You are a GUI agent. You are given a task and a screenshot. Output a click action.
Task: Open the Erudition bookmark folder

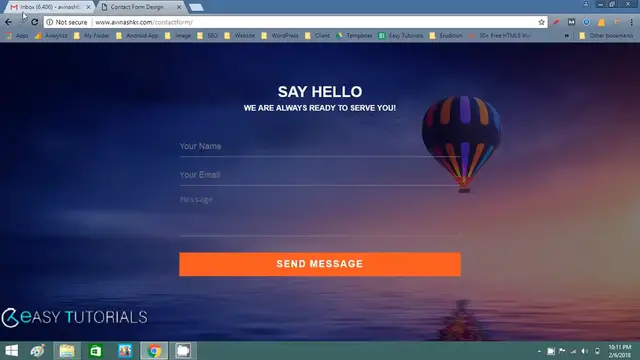[x=446, y=36]
